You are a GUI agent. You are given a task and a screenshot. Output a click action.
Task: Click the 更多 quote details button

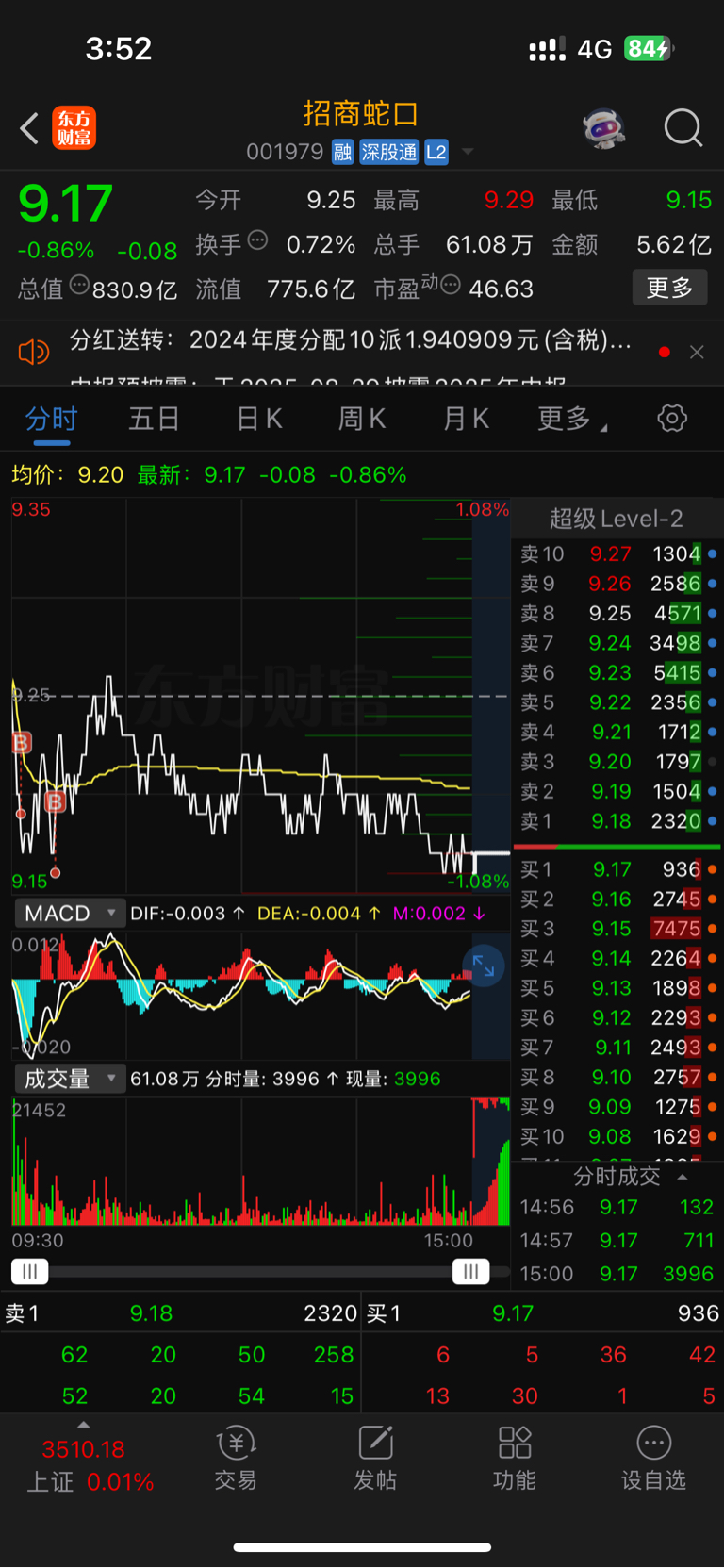point(669,288)
